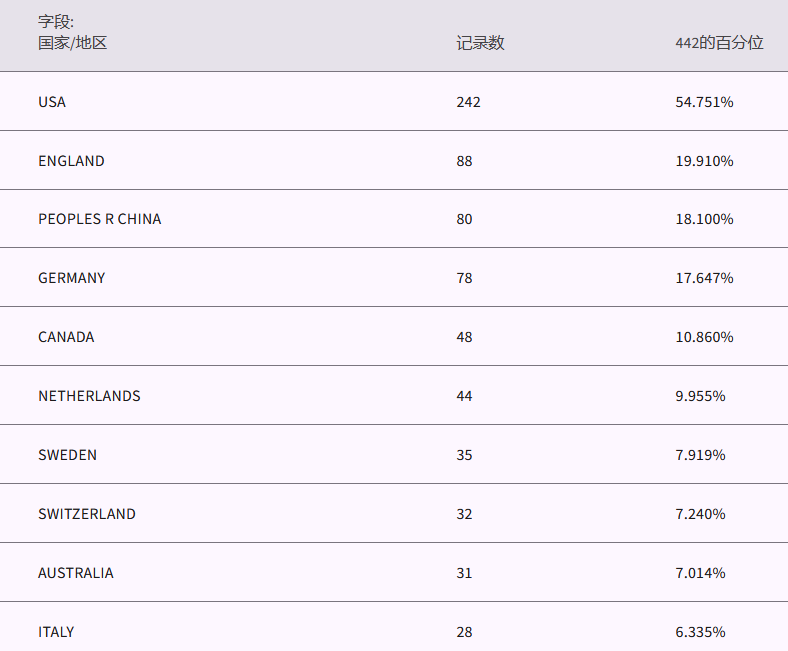788x651 pixels.
Task: Click record count 44 for Netherlands
Action: coord(464,396)
